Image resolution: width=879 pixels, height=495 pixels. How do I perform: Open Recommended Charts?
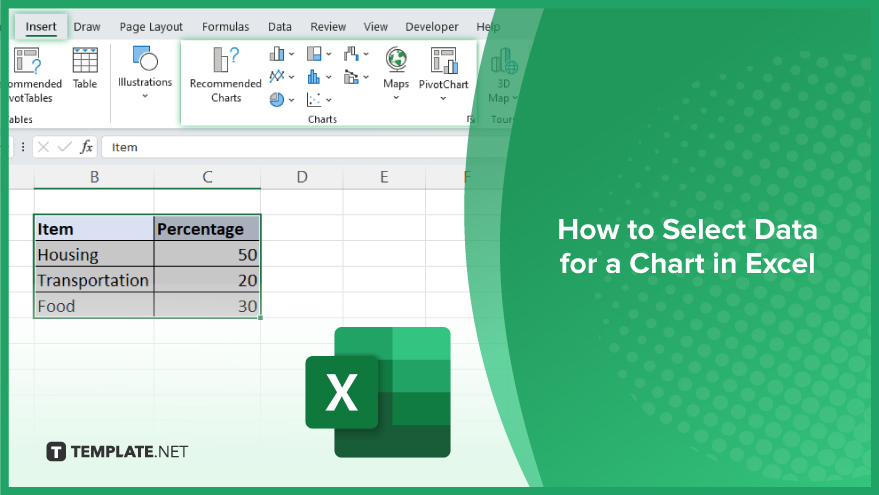[x=225, y=75]
